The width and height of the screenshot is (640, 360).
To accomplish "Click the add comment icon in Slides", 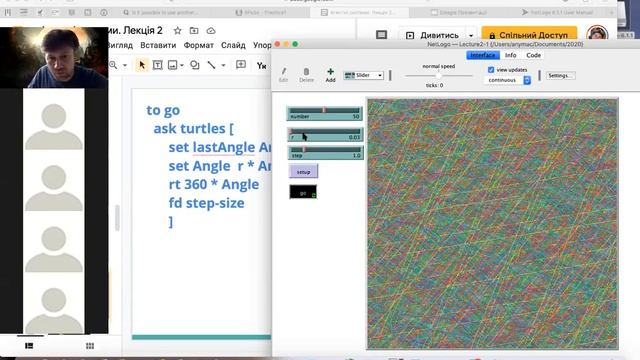I will tap(241, 64).
